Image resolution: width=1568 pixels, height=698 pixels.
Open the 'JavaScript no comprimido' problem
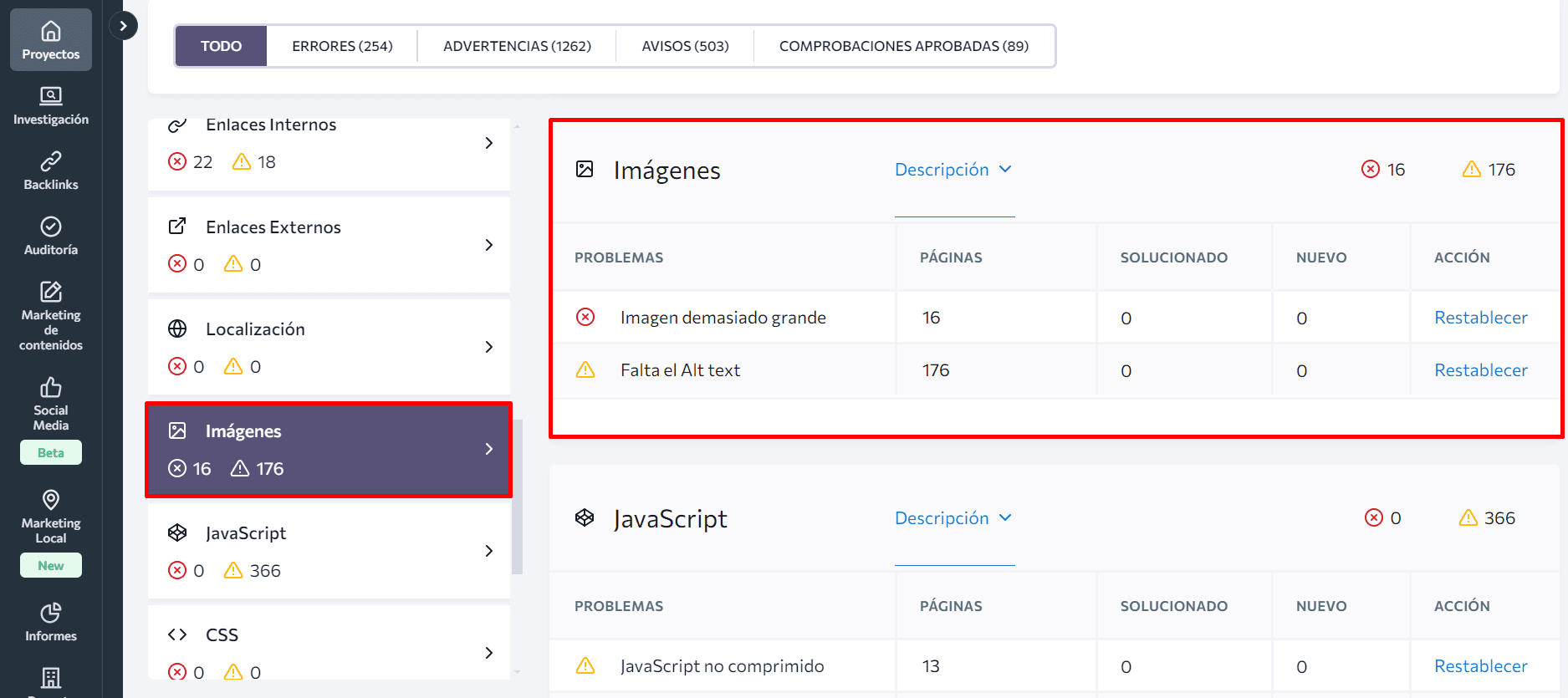coord(723,666)
